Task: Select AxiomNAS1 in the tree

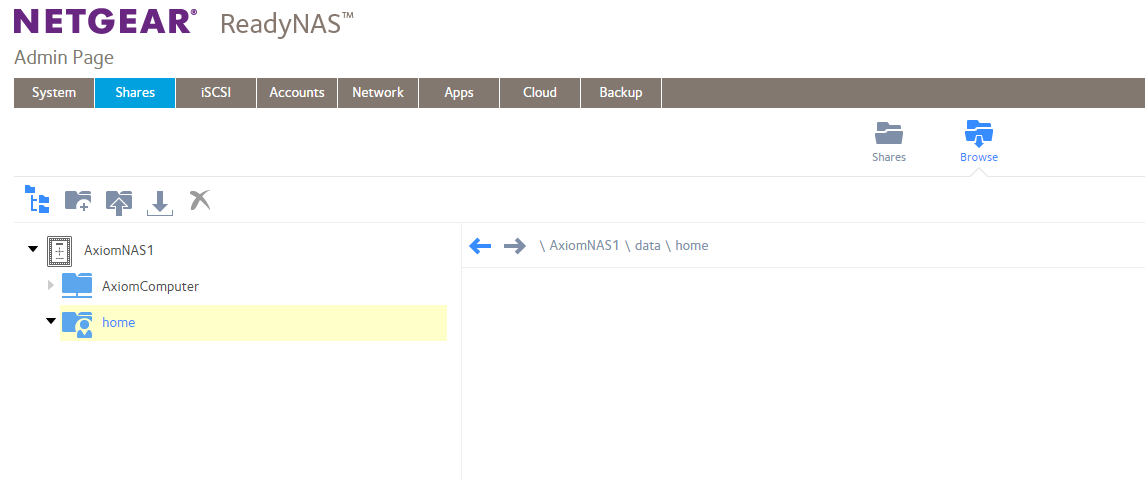Action: [119, 250]
